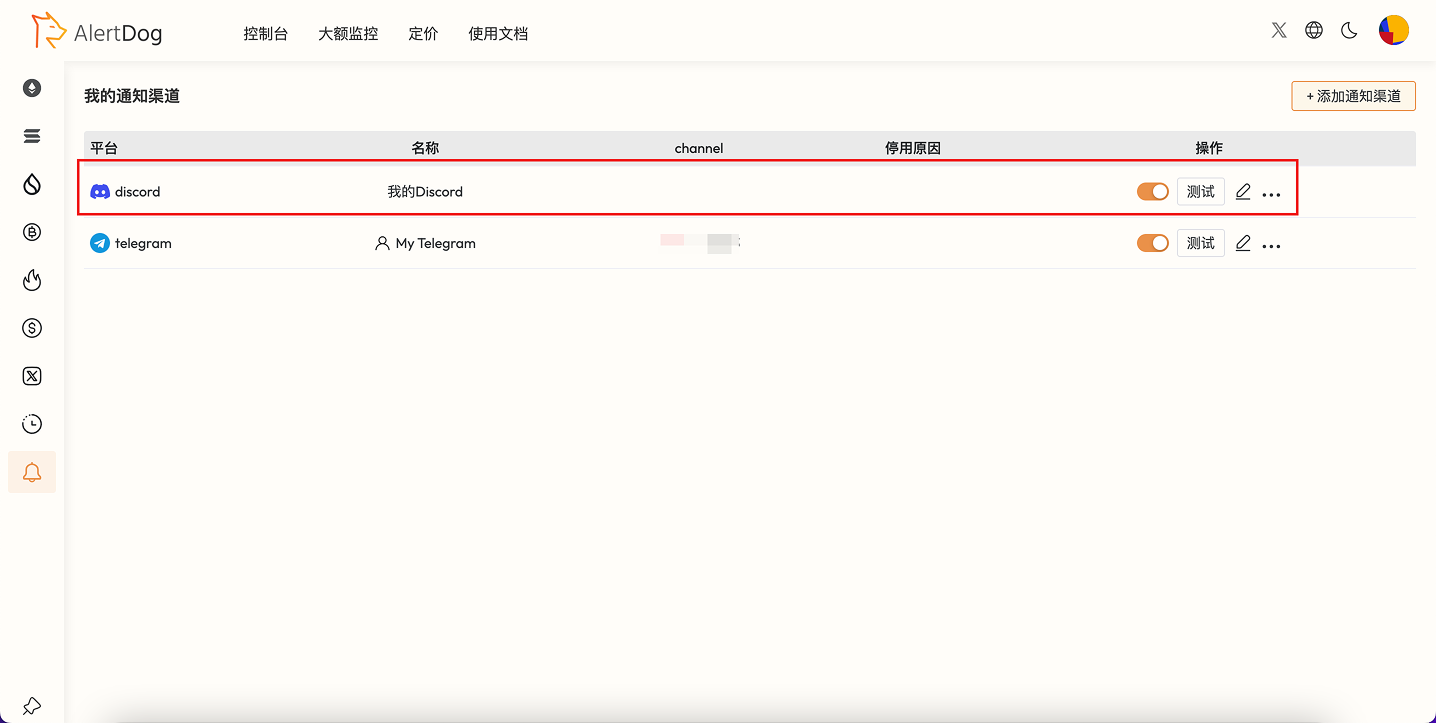Click the edit pencil for 我的Discord
The image size is (1436, 723).
pos(1243,191)
